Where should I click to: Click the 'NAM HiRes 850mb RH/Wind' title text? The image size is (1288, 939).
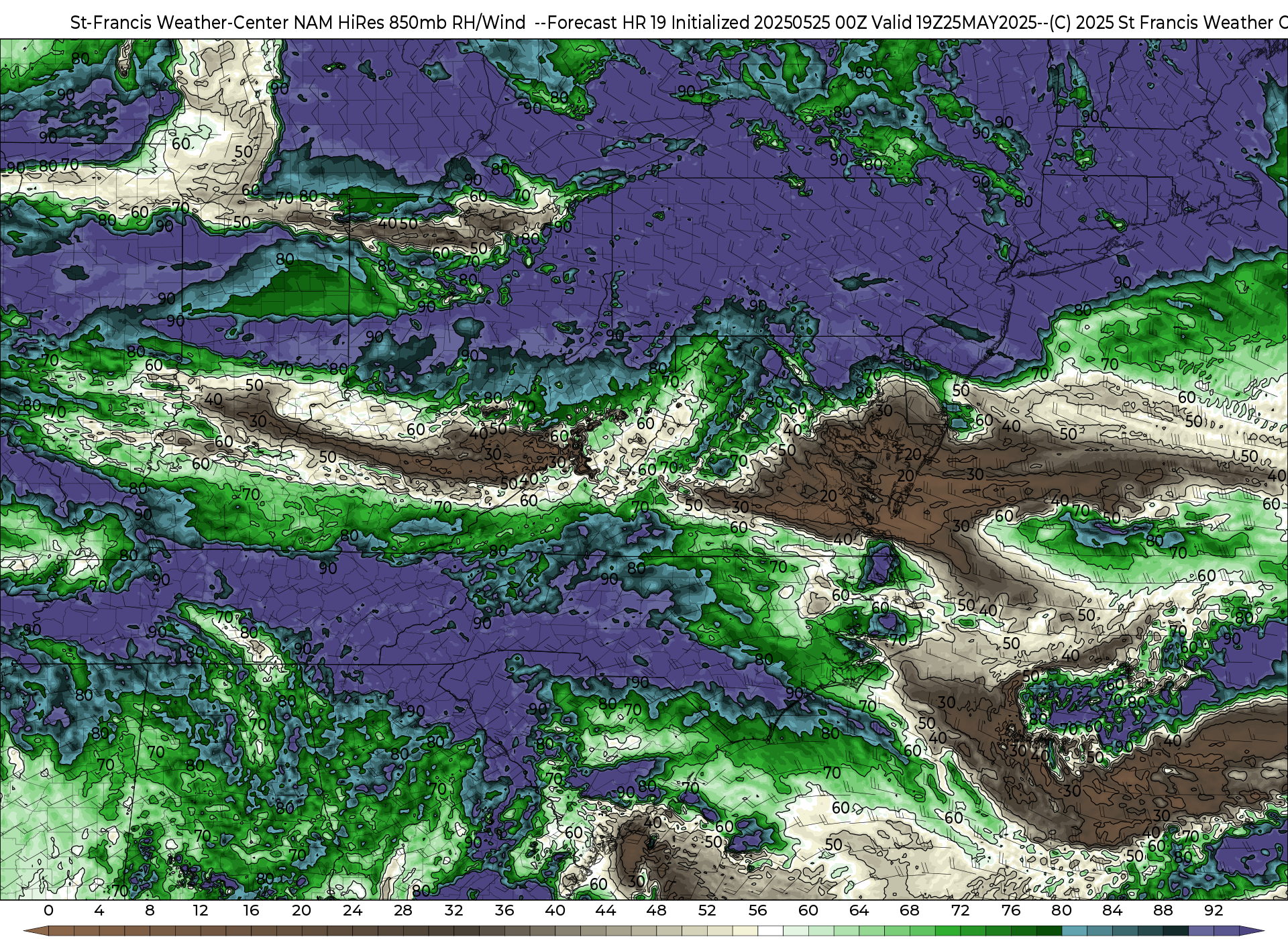[x=410, y=23]
